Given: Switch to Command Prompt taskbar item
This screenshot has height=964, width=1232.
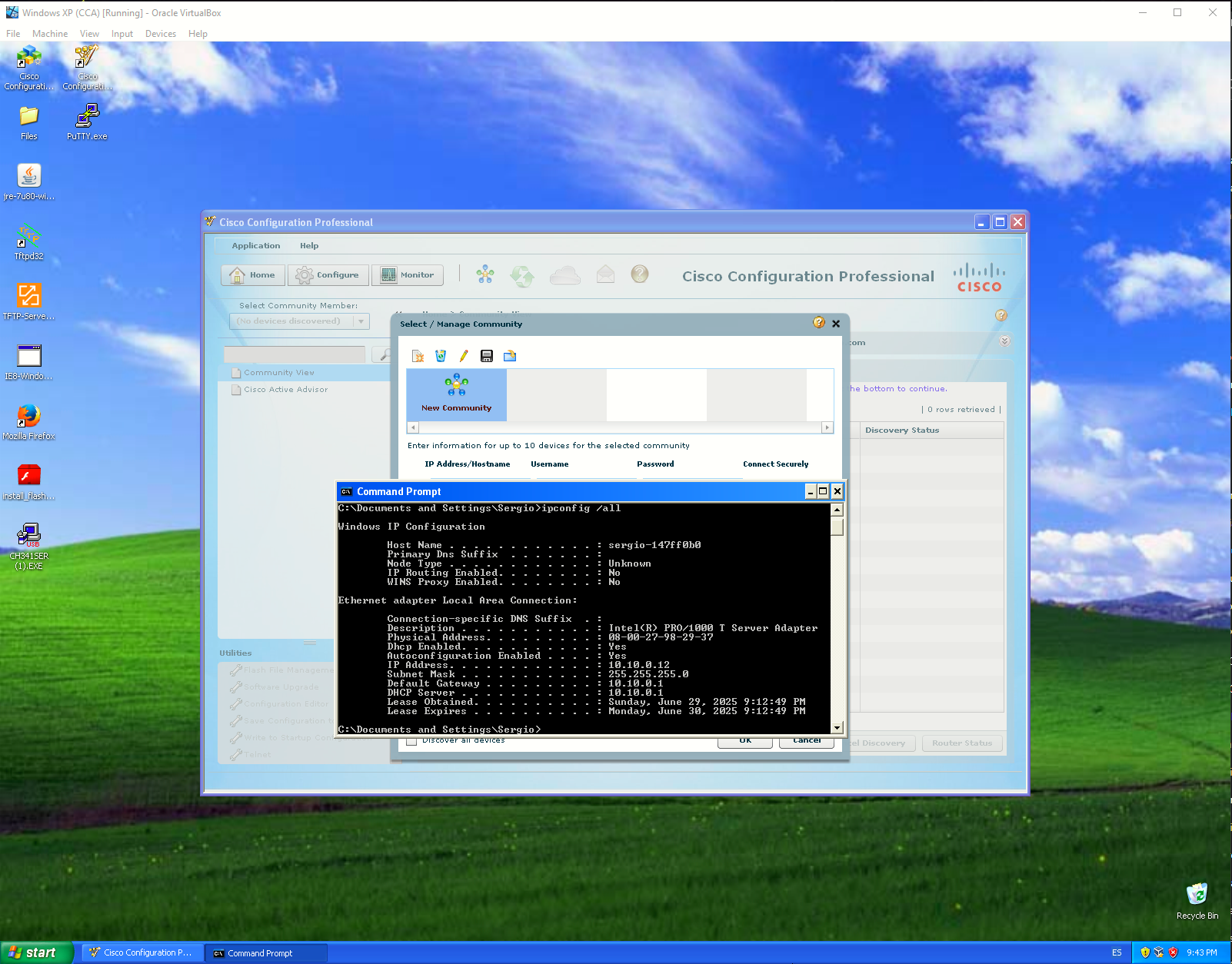Looking at the screenshot, I should click(x=267, y=952).
